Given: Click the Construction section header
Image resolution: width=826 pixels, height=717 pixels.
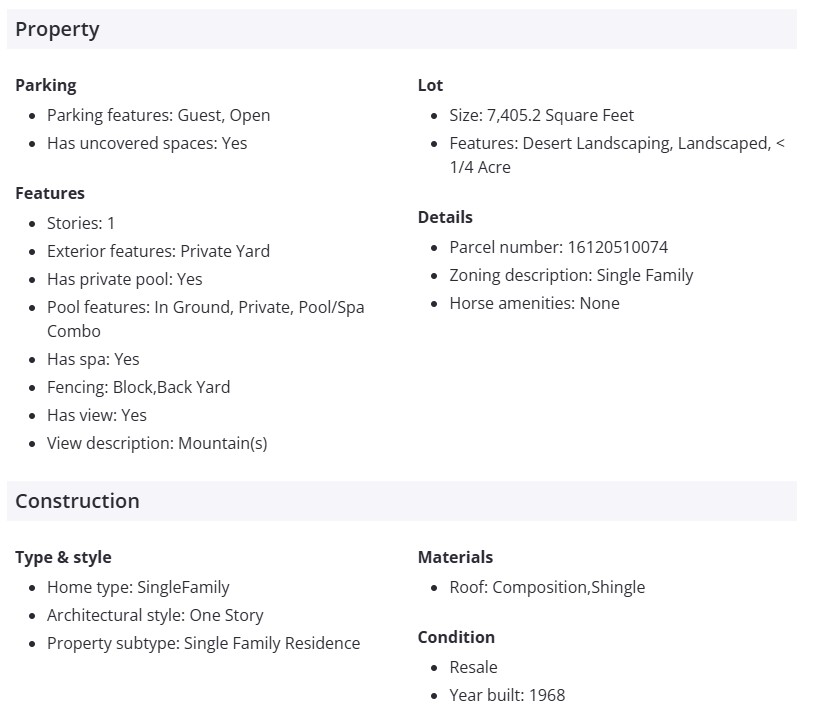Looking at the screenshot, I should tap(77, 501).
